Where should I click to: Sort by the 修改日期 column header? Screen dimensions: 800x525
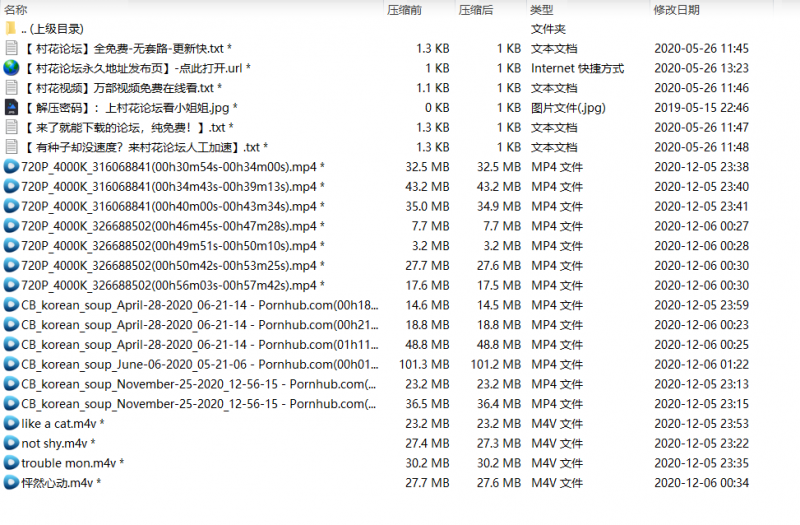point(676,9)
